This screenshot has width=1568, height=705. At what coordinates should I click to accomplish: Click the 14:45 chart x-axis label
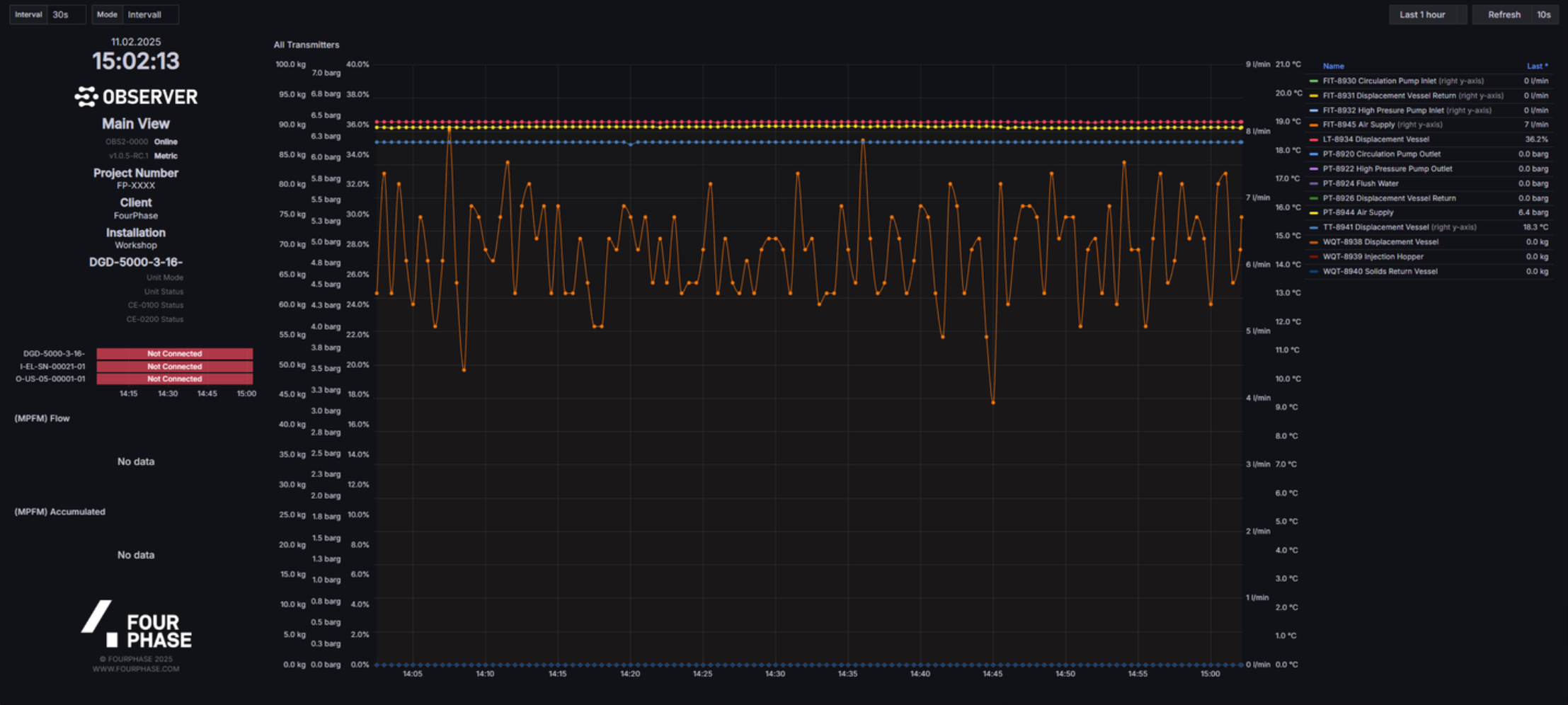992,674
